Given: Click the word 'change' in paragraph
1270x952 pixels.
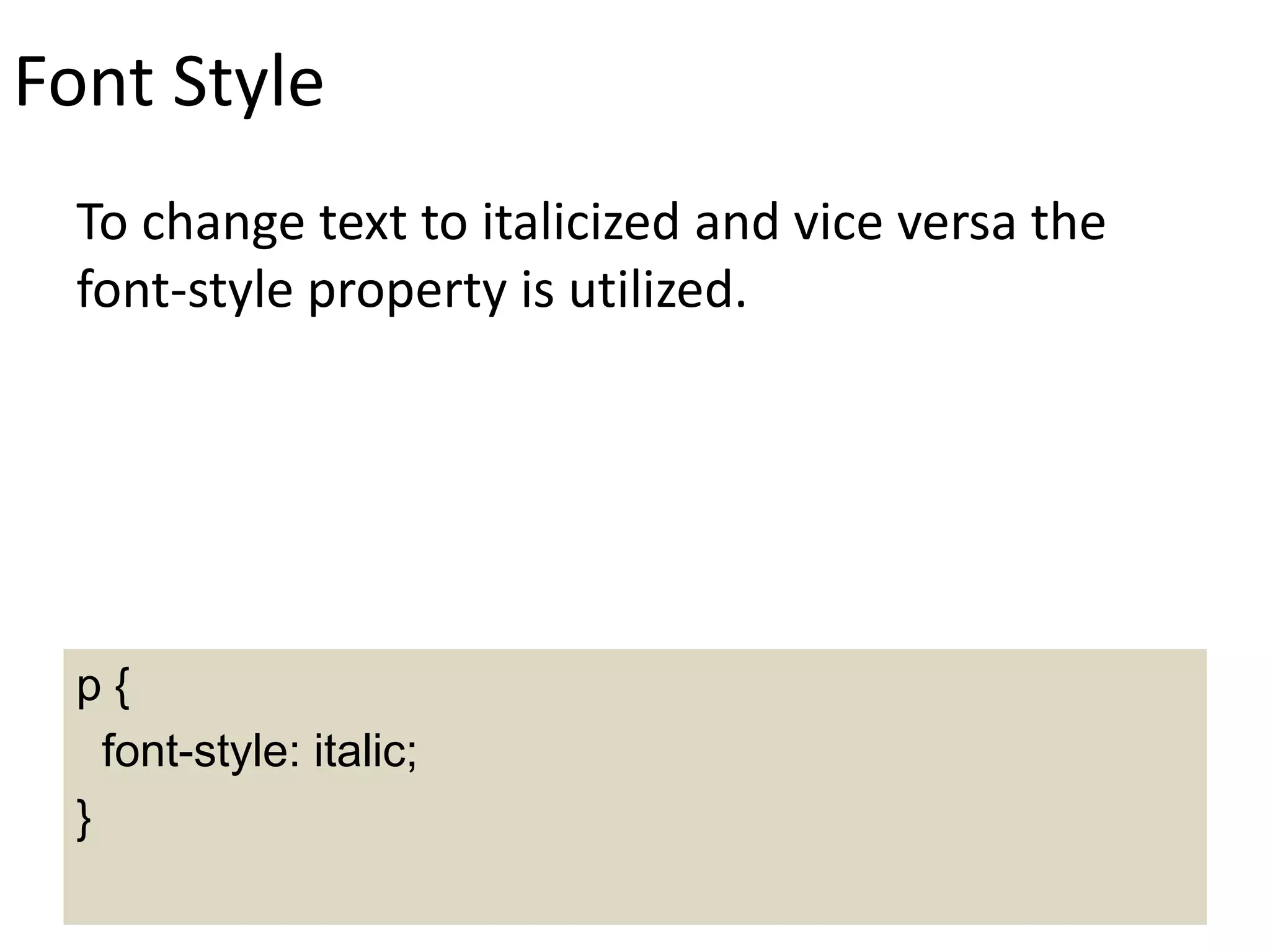Looking at the screenshot, I should click(x=223, y=223).
